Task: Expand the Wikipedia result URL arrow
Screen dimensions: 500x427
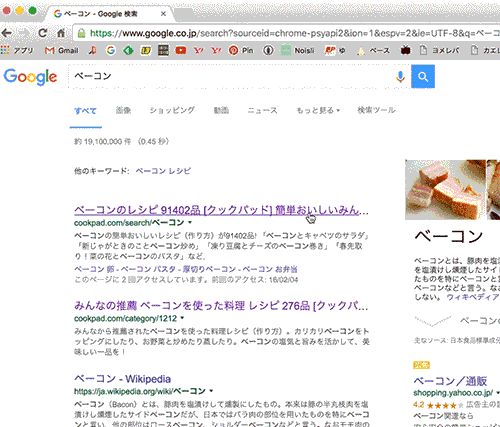Action: click(x=211, y=391)
